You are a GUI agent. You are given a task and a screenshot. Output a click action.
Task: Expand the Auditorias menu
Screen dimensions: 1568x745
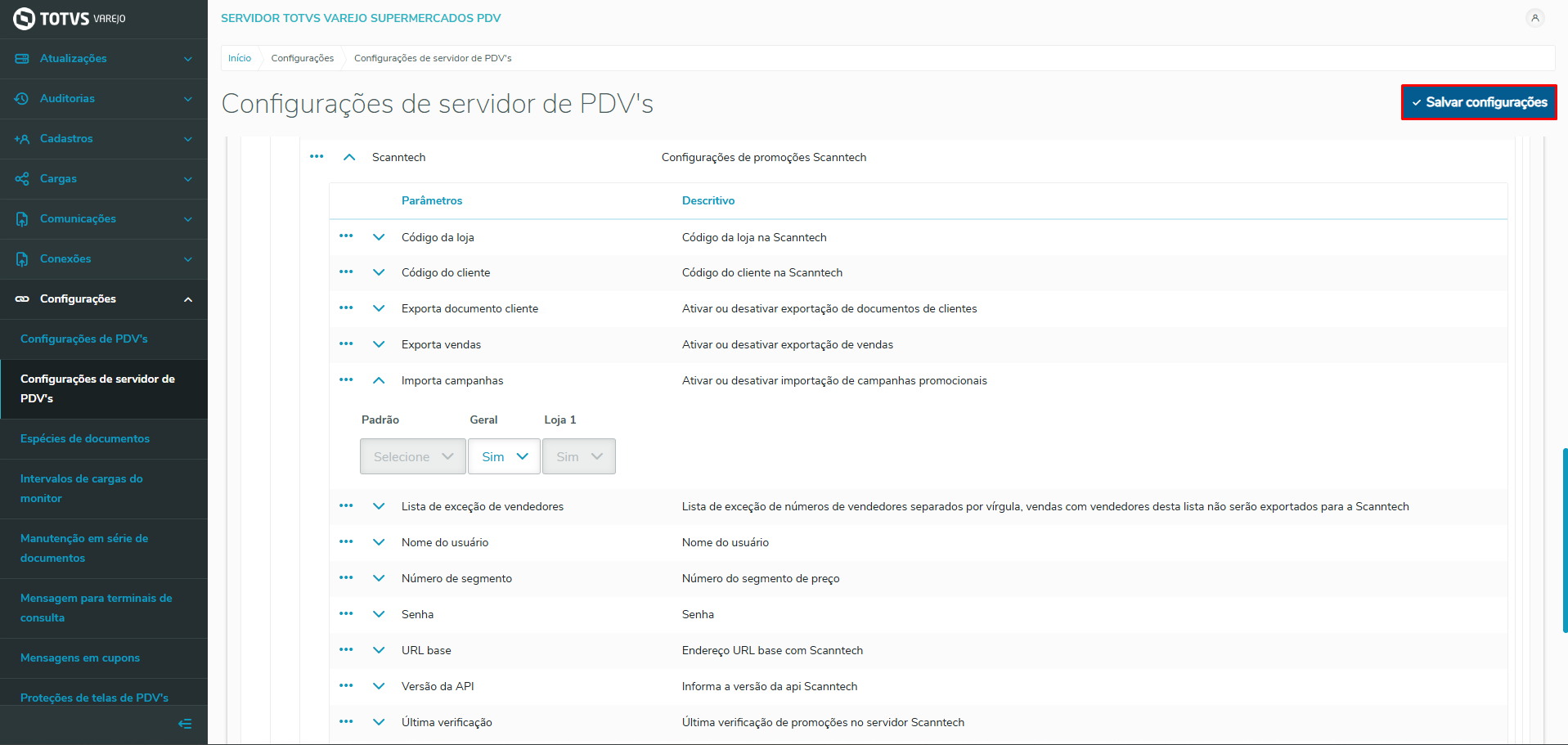[188, 99]
